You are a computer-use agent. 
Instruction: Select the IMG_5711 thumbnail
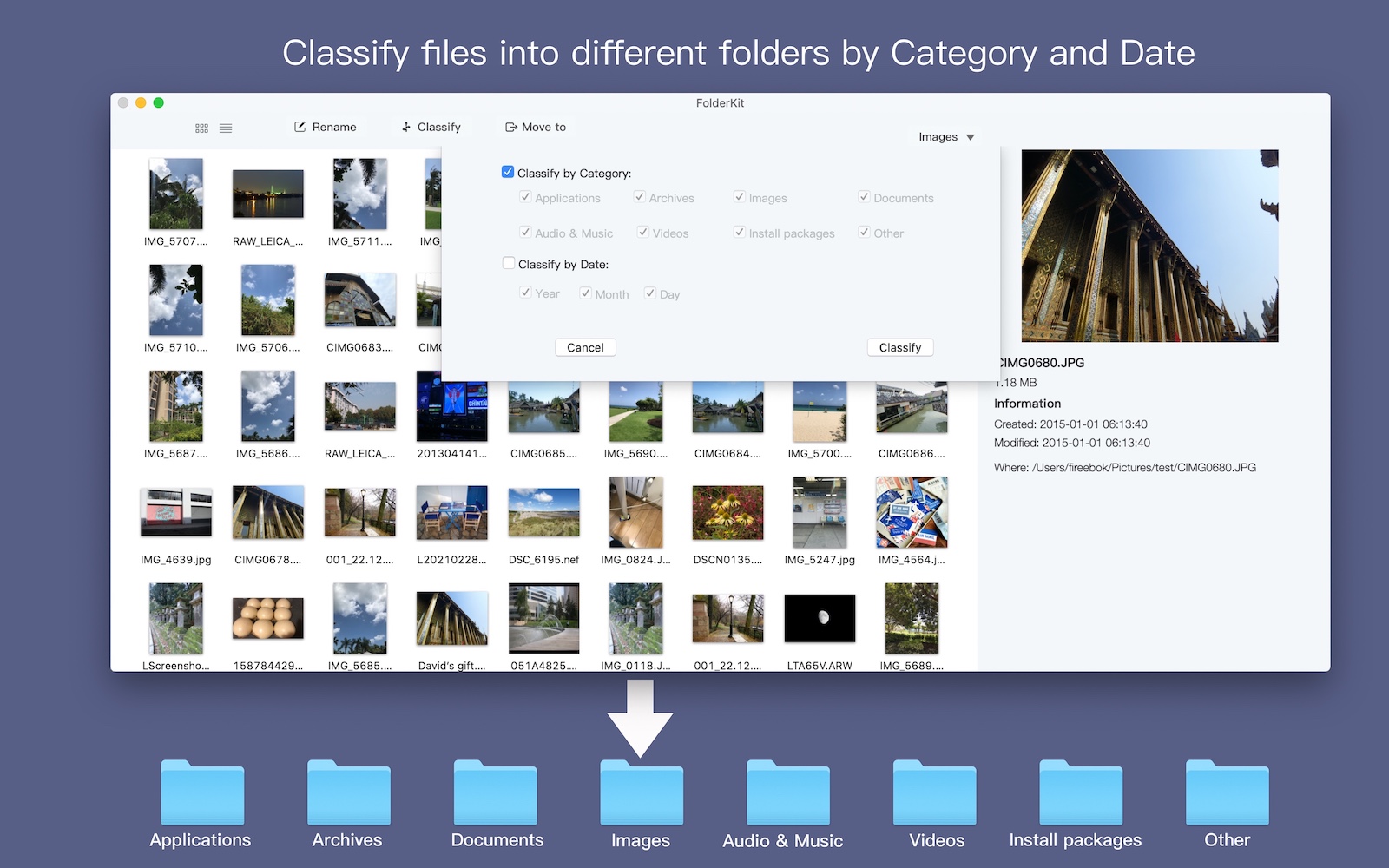point(360,194)
